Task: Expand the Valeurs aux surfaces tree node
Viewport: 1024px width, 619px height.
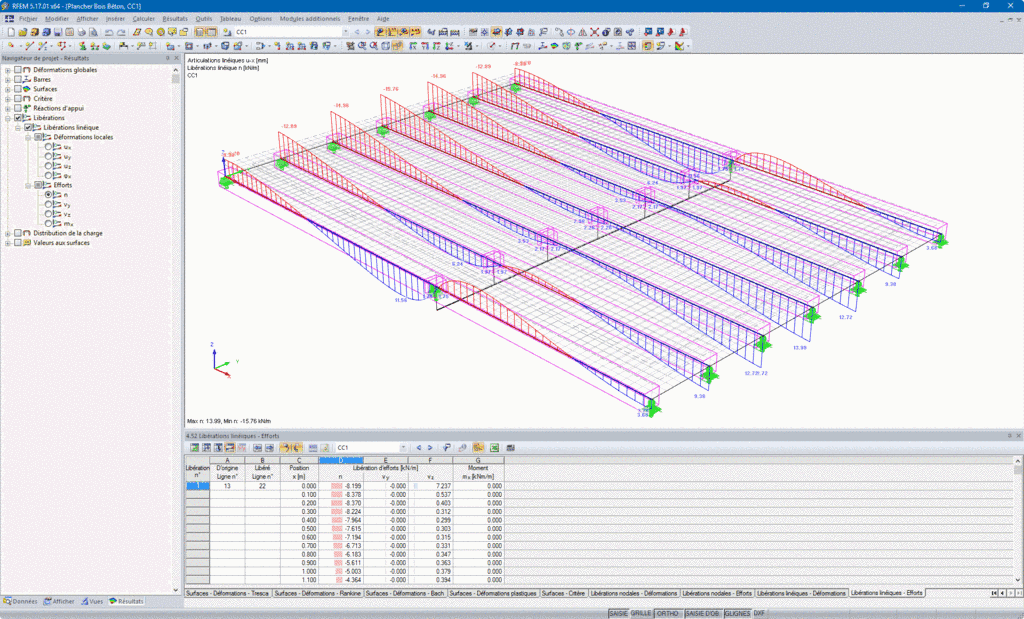Action: tap(8, 243)
